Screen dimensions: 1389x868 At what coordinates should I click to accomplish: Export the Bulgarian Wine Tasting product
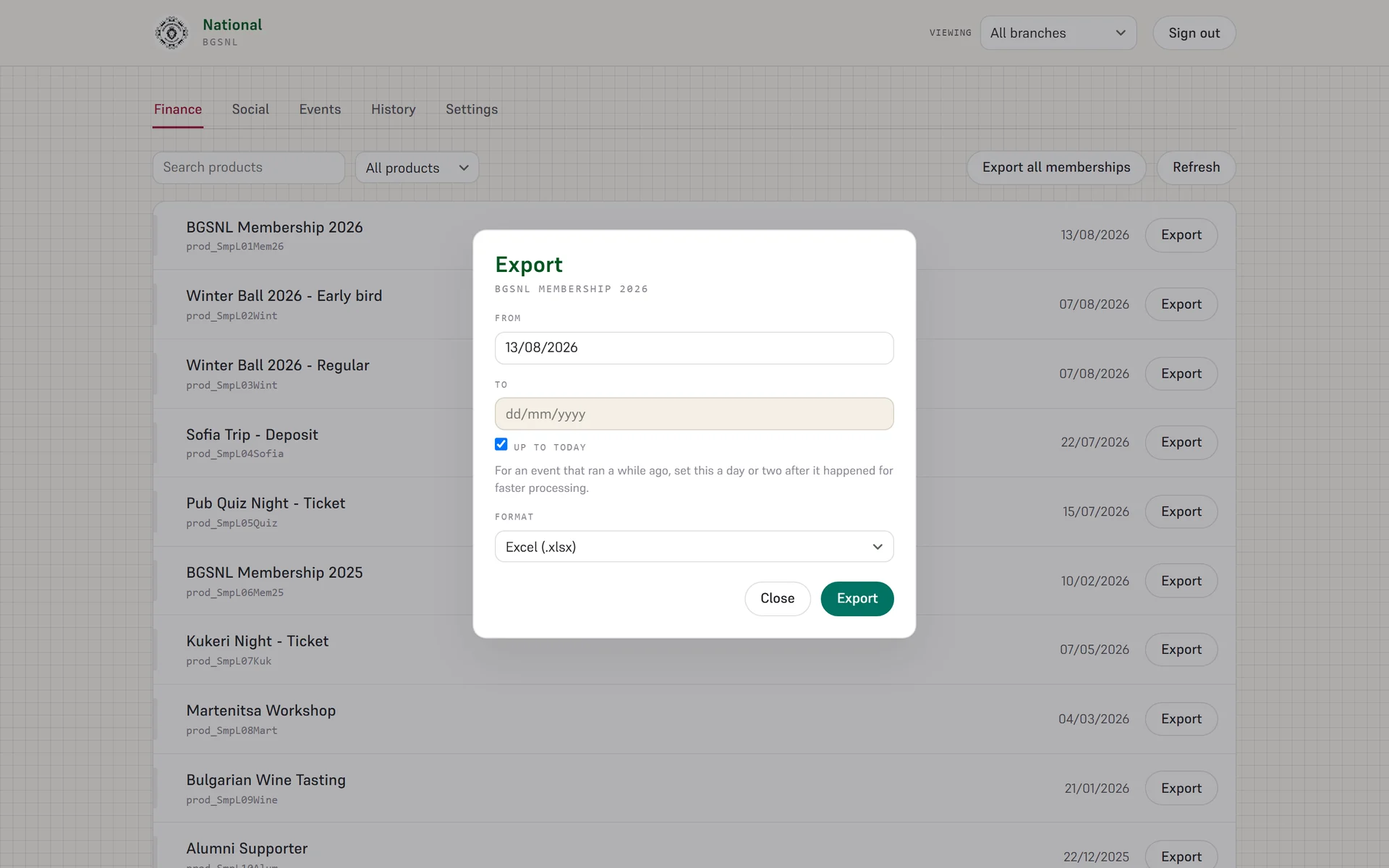1181,788
